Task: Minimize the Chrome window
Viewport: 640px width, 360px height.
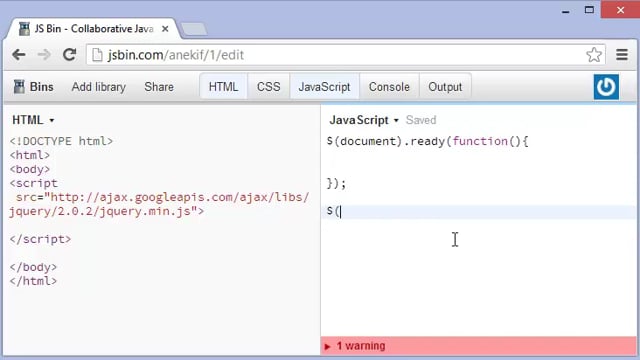Action: [x=565, y=11]
